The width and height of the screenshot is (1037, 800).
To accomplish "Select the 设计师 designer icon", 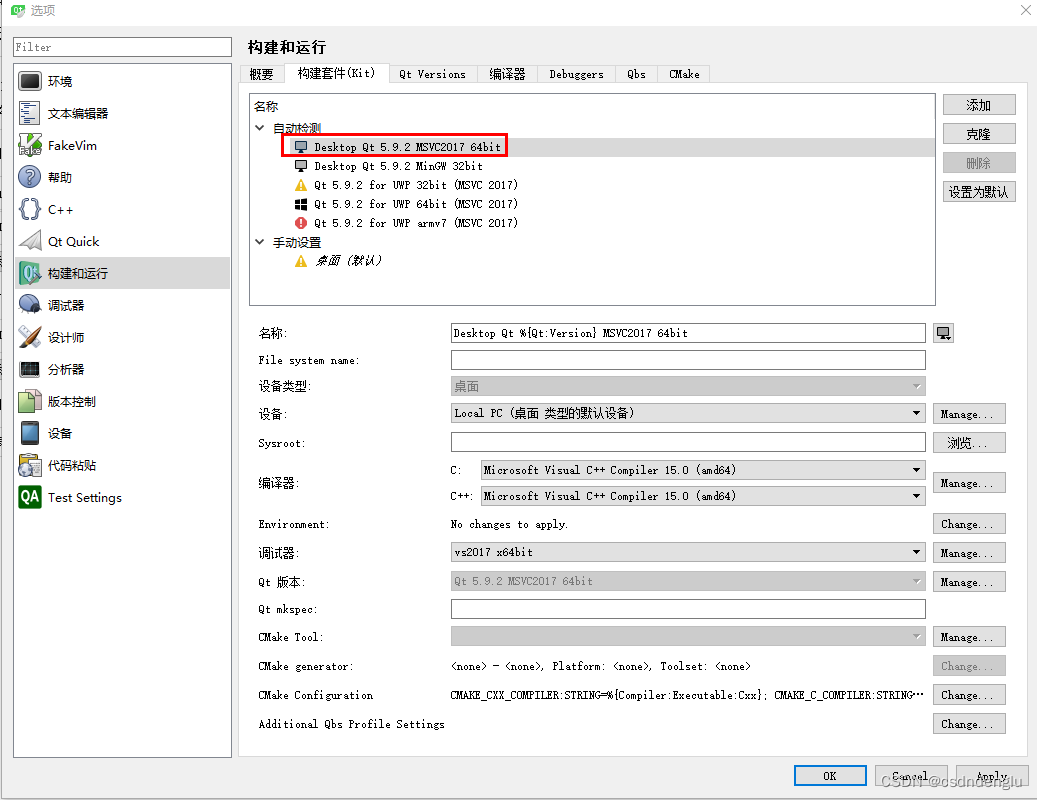I will click(x=30, y=337).
